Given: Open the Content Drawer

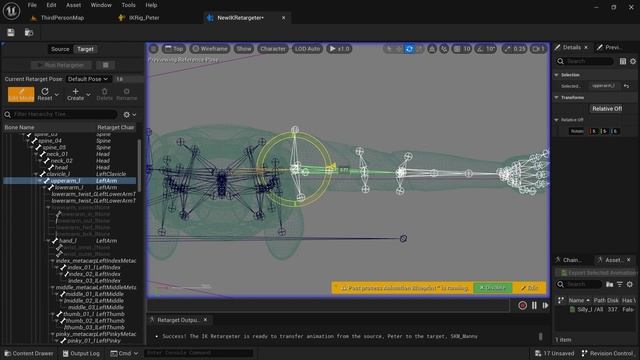Looking at the screenshot, I should (x=29, y=353).
